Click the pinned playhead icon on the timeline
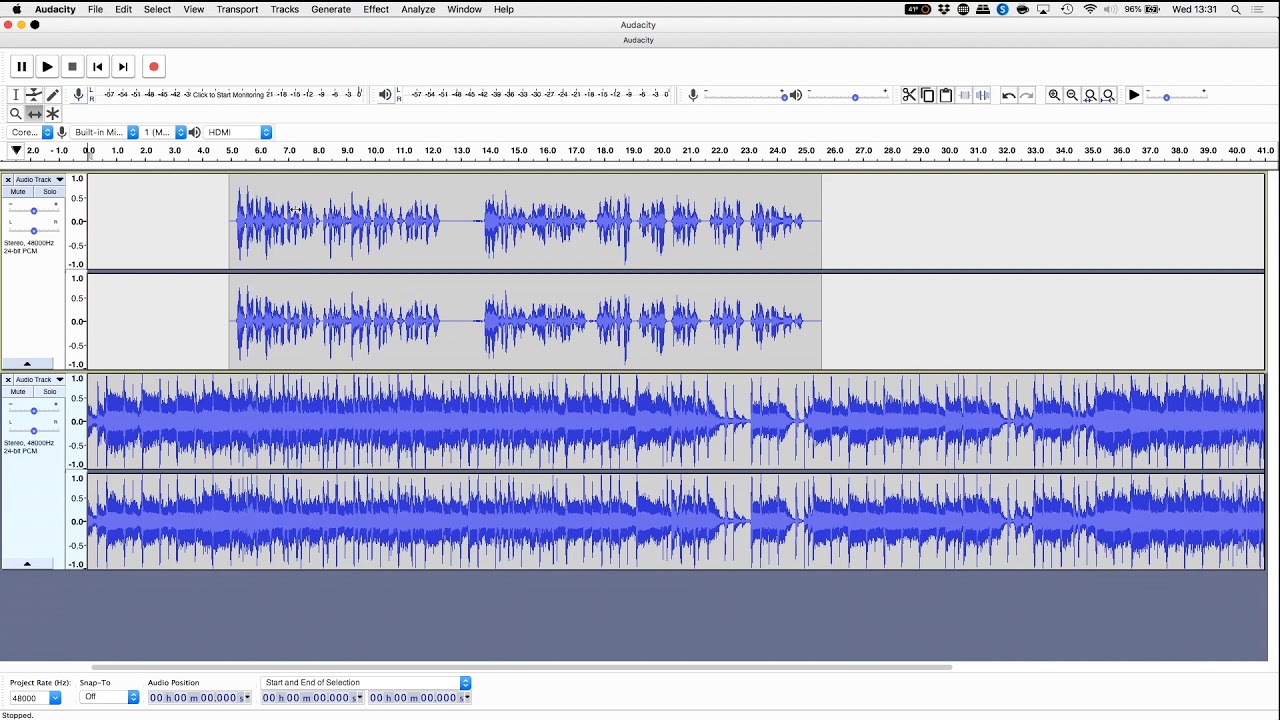Image resolution: width=1280 pixels, height=720 pixels. (x=16, y=150)
